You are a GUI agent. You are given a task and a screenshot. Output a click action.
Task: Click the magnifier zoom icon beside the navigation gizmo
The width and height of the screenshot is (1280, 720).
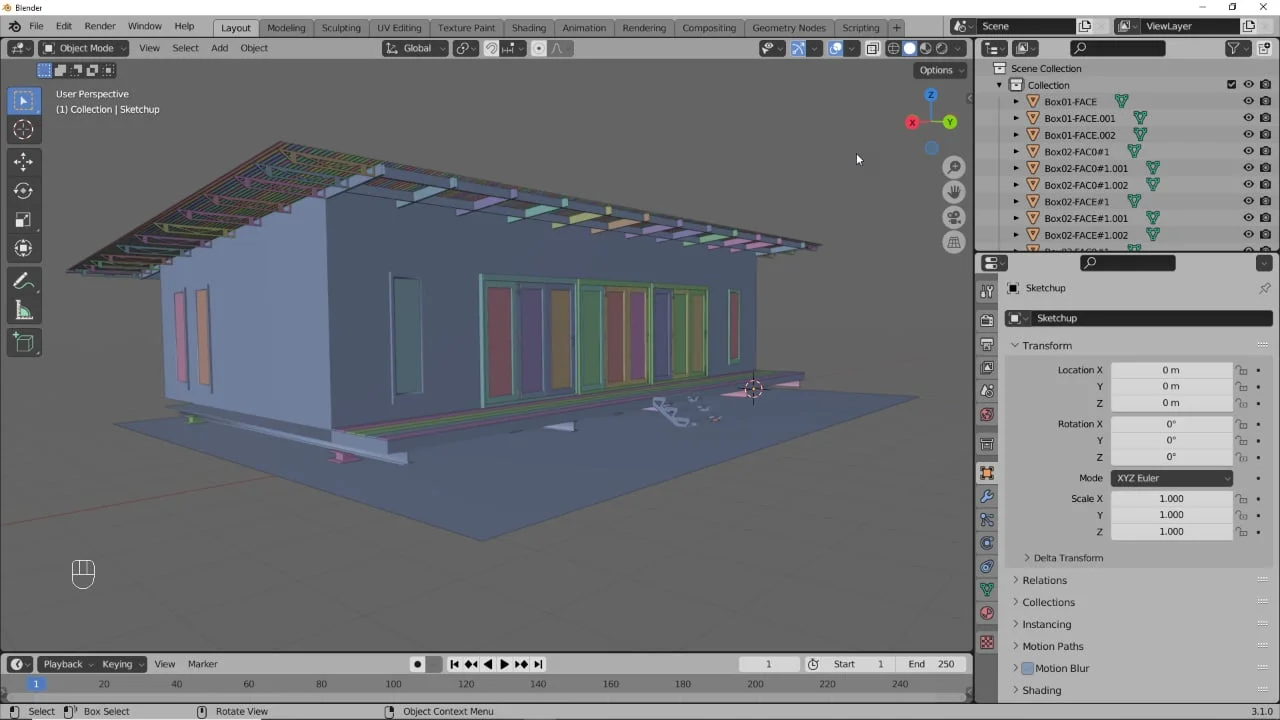pos(953,166)
